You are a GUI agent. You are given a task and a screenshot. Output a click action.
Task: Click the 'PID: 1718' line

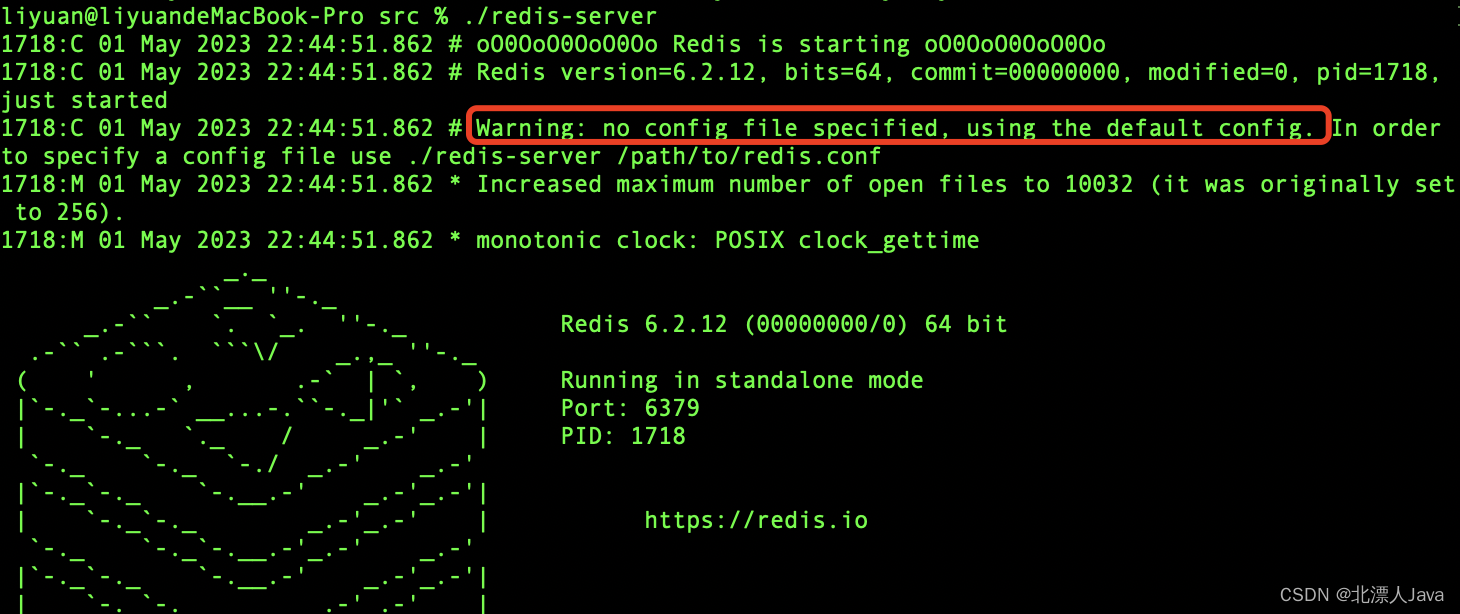click(x=623, y=436)
